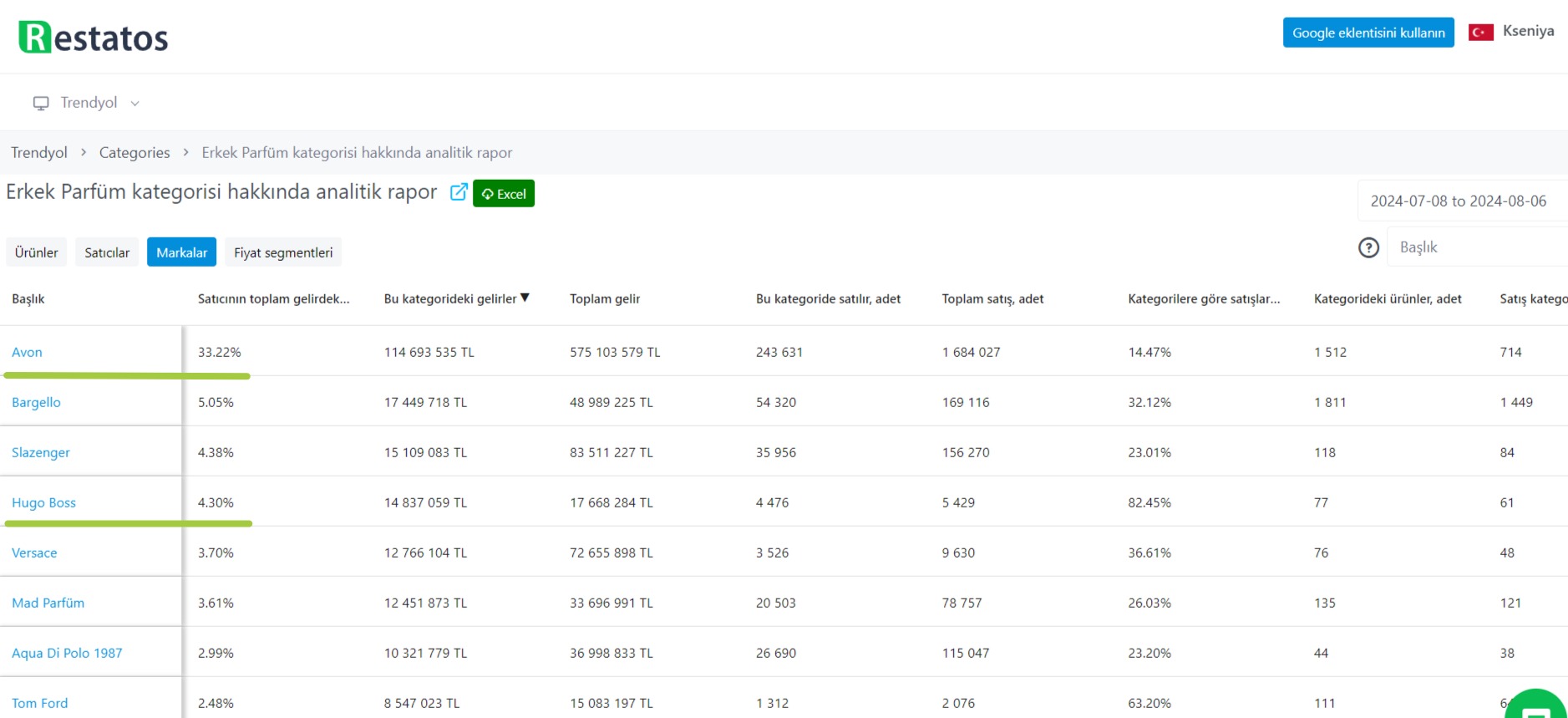1568x718 pixels.
Task: Click the Trendyol breadcrumb link
Action: [x=39, y=152]
